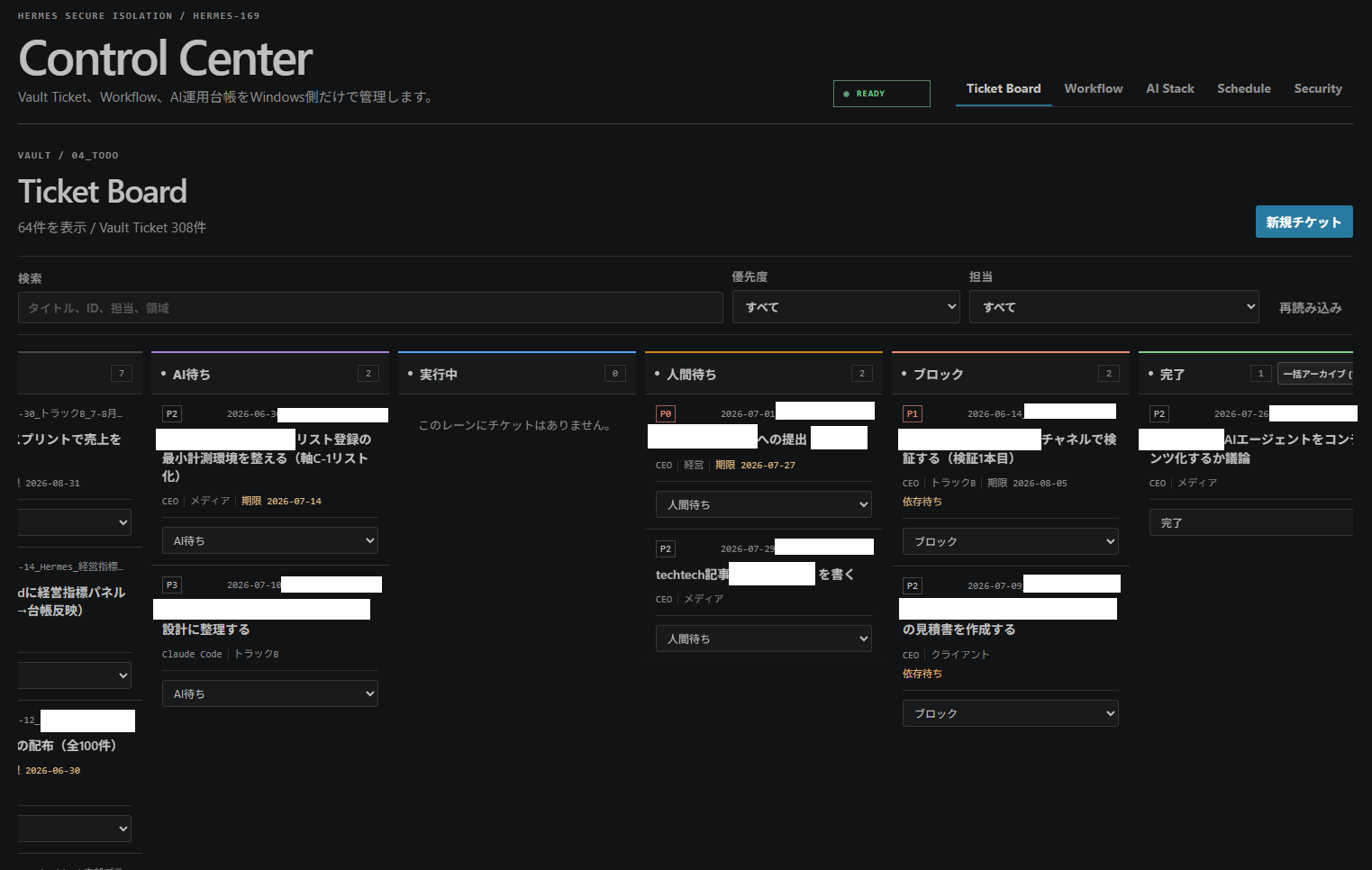The width and height of the screenshot is (1372, 870).
Task: Open status dropdown on the techtech記事 ticket
Action: pos(764,639)
